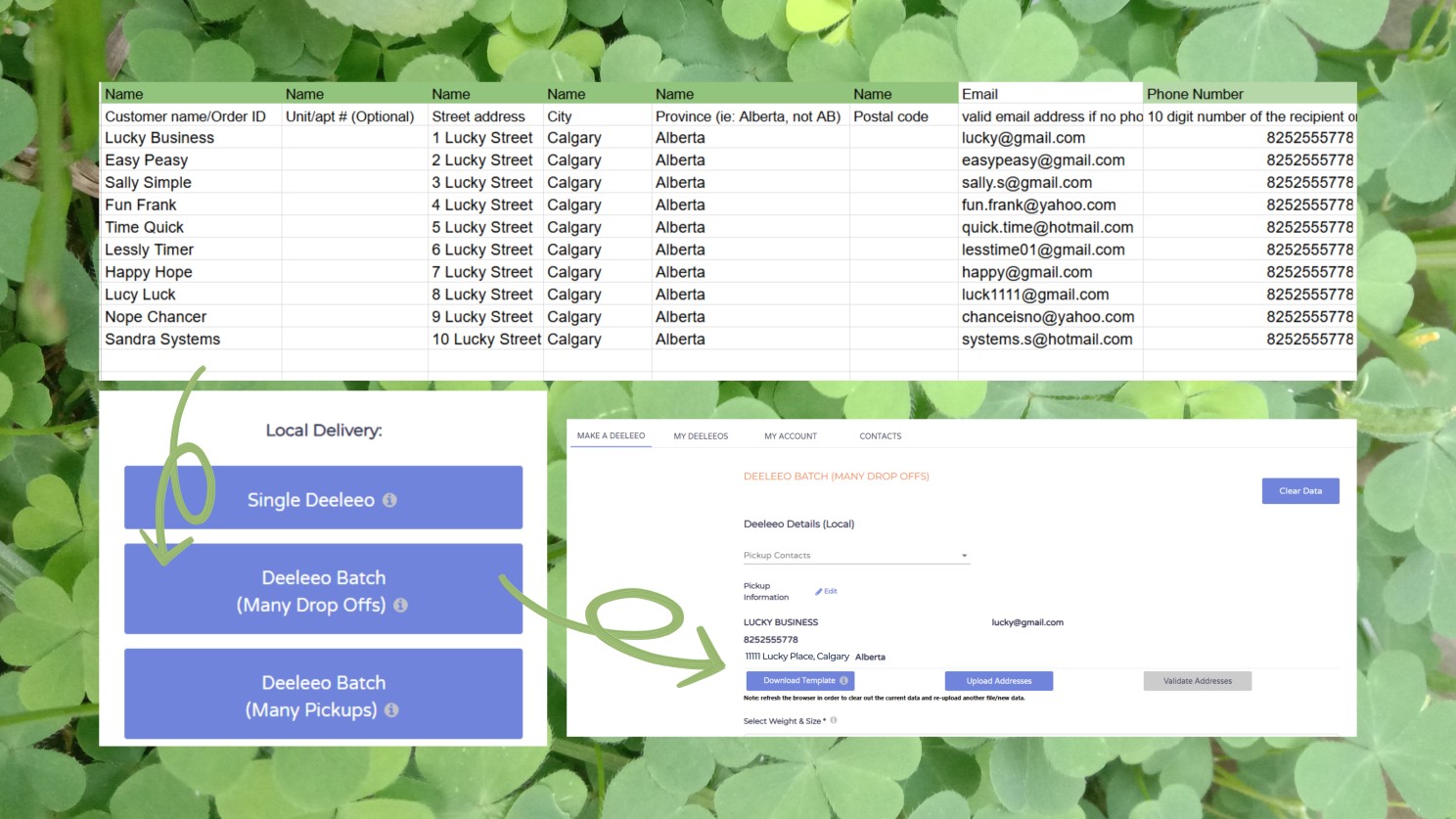Select the Fun Frank name cell
Image resolution: width=1456 pixels, height=819 pixels.
(x=191, y=205)
